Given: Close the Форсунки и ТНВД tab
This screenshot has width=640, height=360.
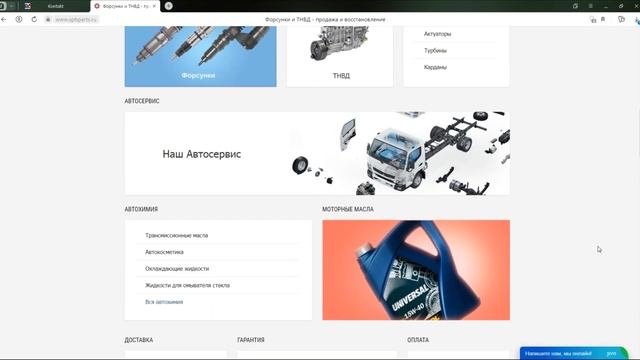Looking at the screenshot, I should pos(154,6).
